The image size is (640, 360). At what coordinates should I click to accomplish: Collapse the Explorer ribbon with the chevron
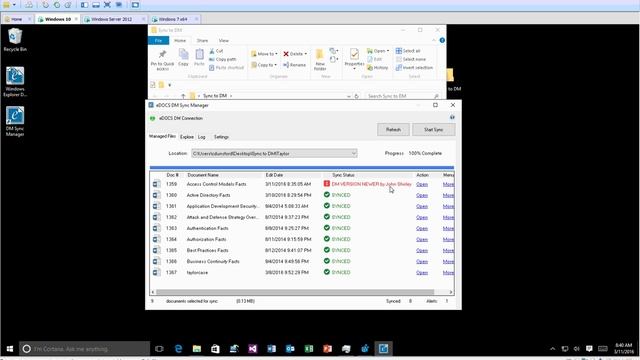pos(433,40)
